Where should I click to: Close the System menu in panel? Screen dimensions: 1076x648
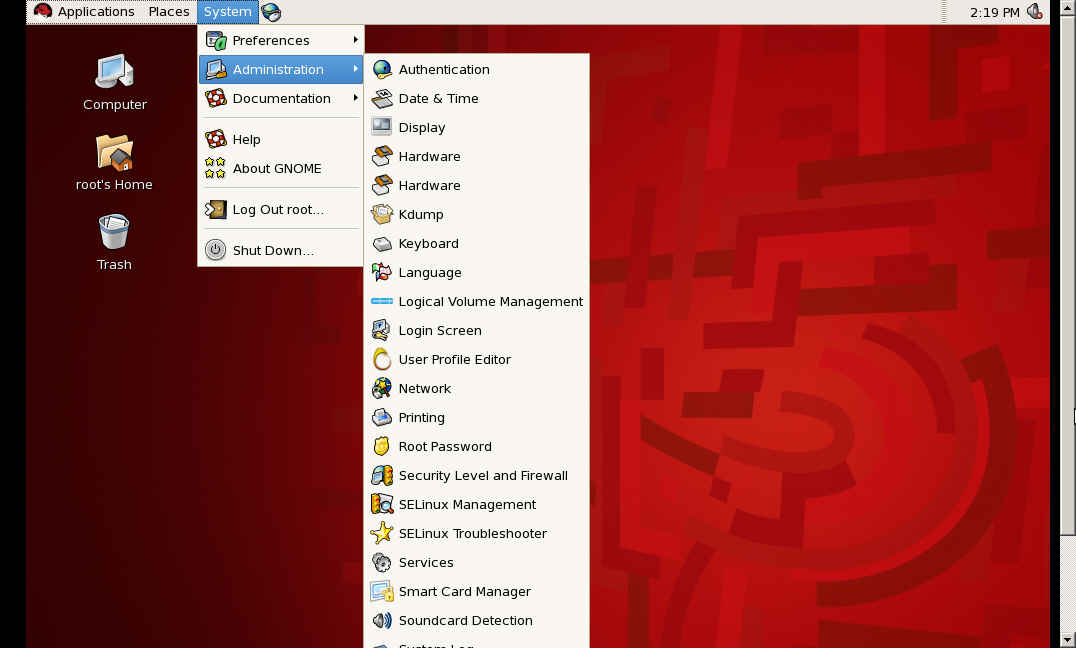(x=228, y=12)
